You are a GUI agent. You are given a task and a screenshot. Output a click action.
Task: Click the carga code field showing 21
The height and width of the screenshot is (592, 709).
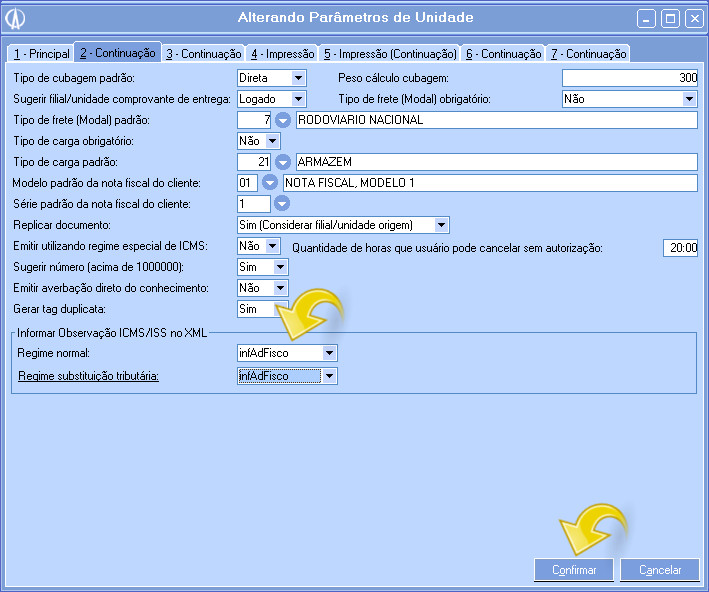(254, 162)
